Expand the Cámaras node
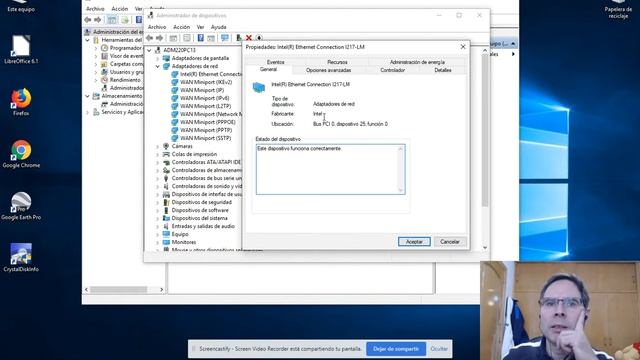 click(x=158, y=146)
